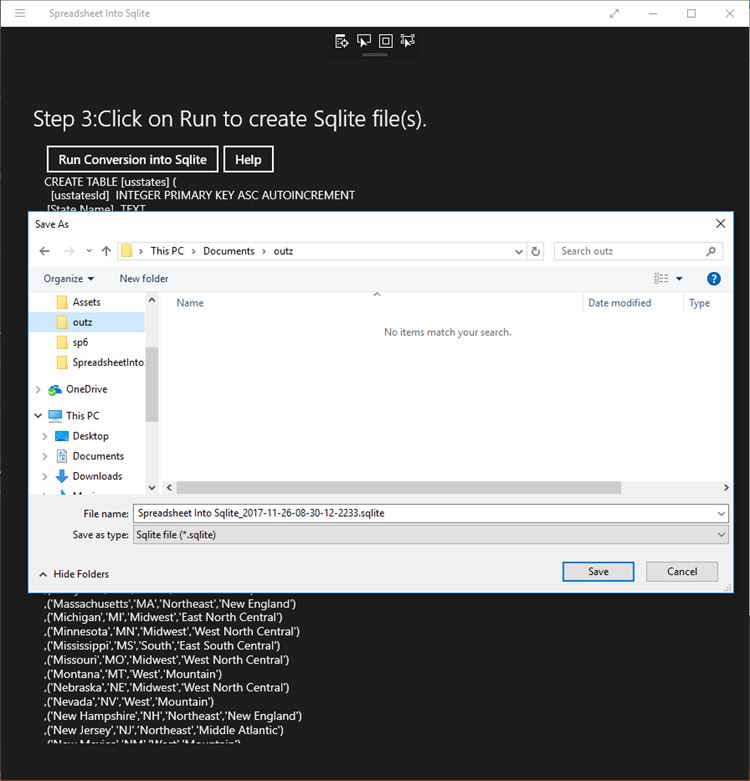
Task: Open the address bar previous locations dropdown
Action: point(518,251)
